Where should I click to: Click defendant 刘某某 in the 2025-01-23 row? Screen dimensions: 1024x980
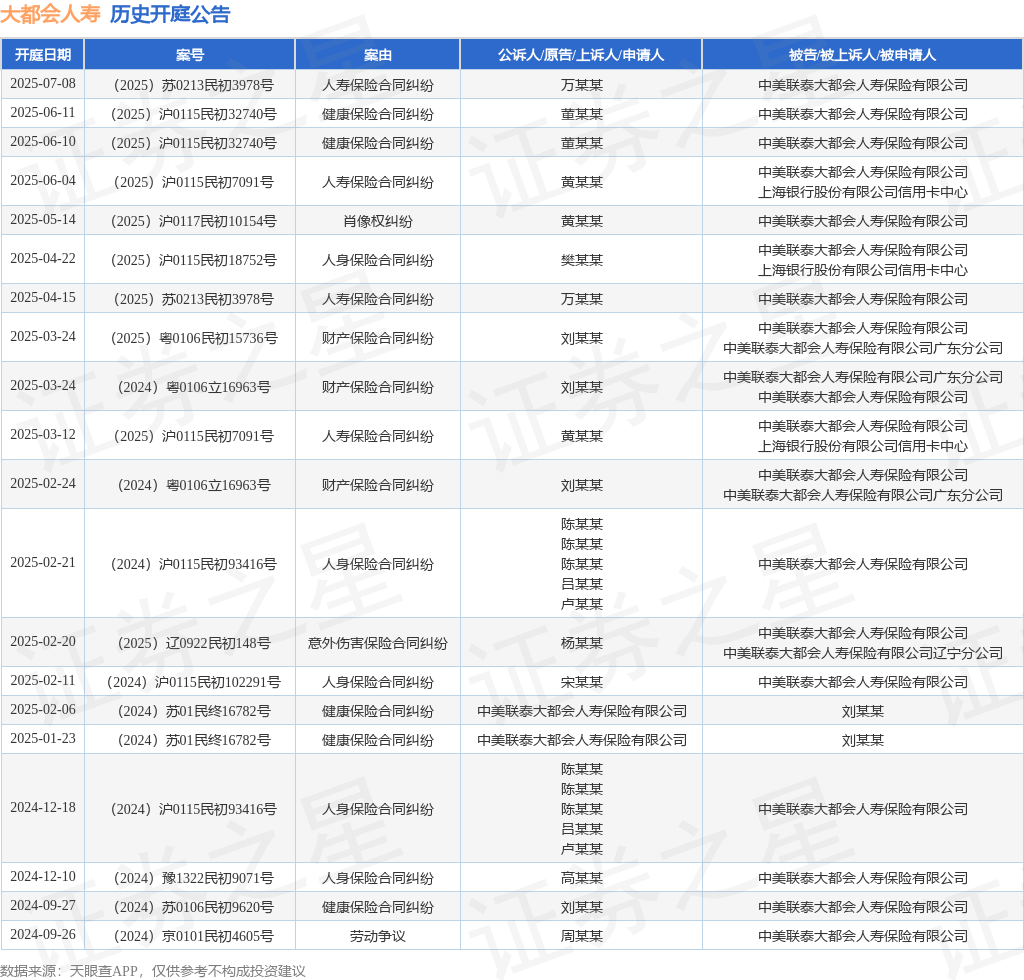pyautogui.click(x=862, y=740)
